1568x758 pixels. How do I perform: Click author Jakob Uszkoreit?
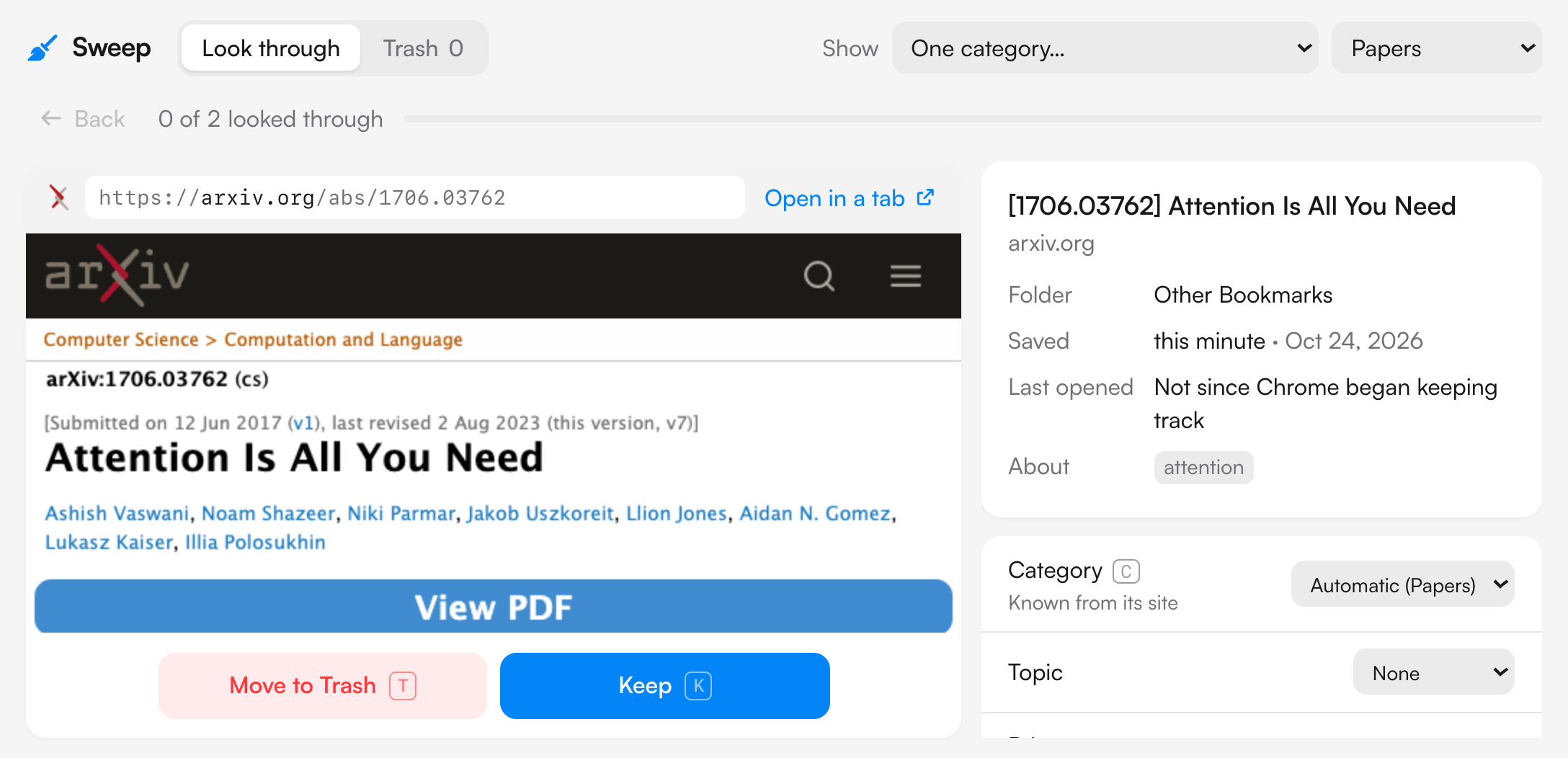[540, 513]
